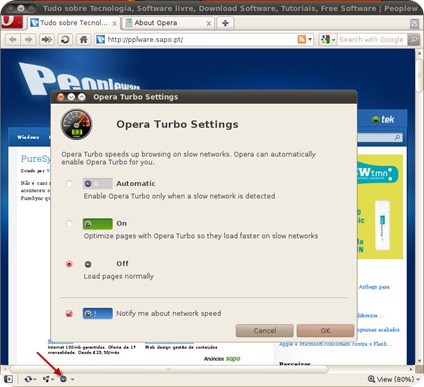Click the horizontal scrollbar thumb
424x387 pixels.
(169, 369)
